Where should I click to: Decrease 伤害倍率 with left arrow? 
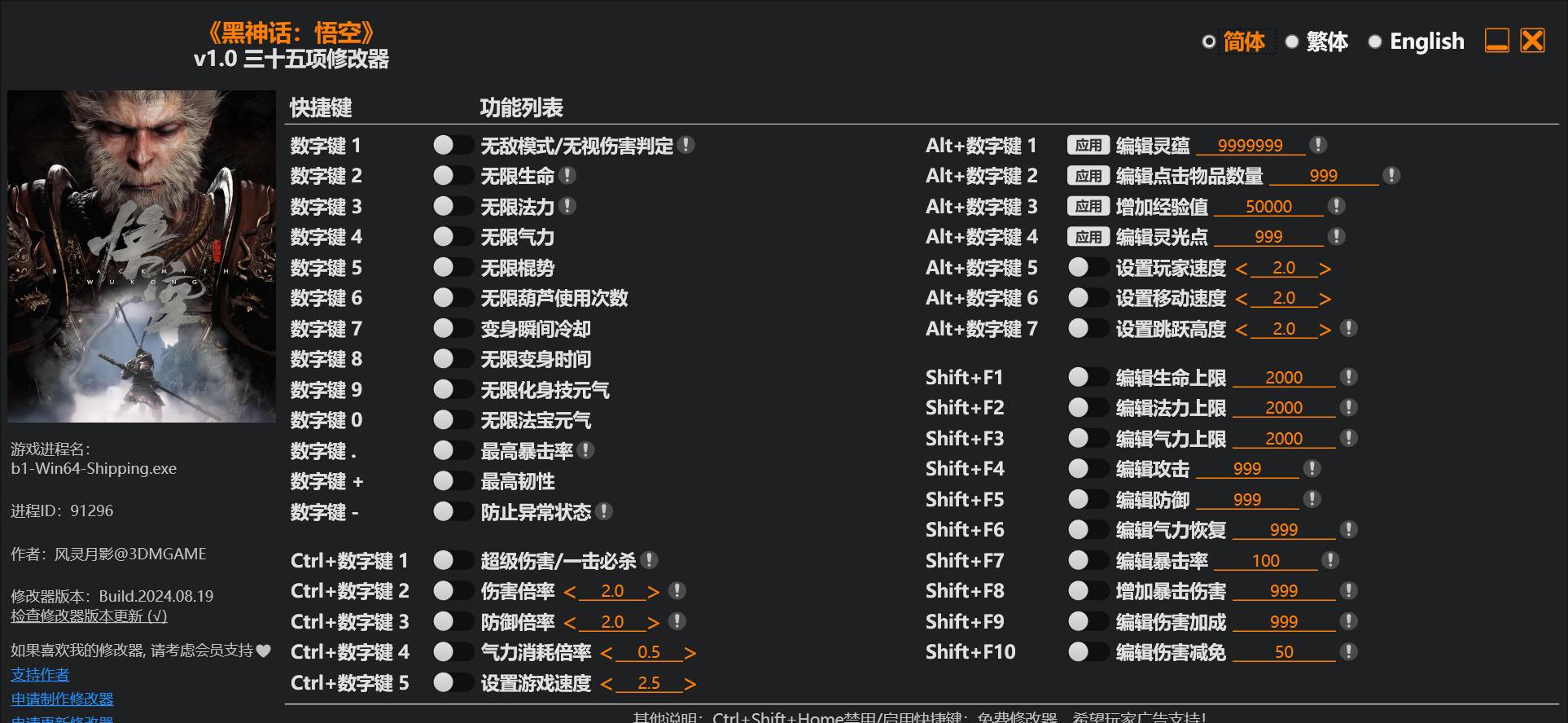tap(570, 593)
